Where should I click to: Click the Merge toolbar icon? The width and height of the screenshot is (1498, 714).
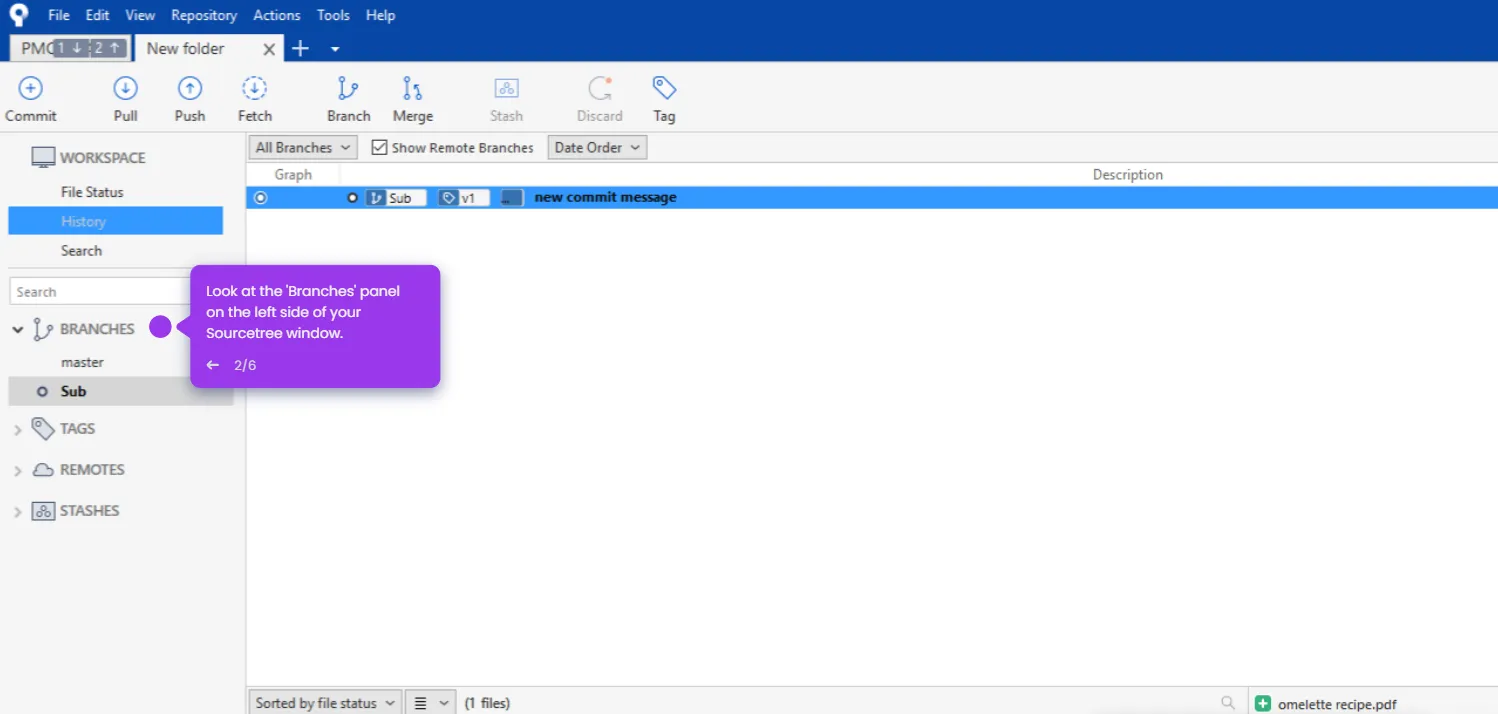[x=412, y=88]
